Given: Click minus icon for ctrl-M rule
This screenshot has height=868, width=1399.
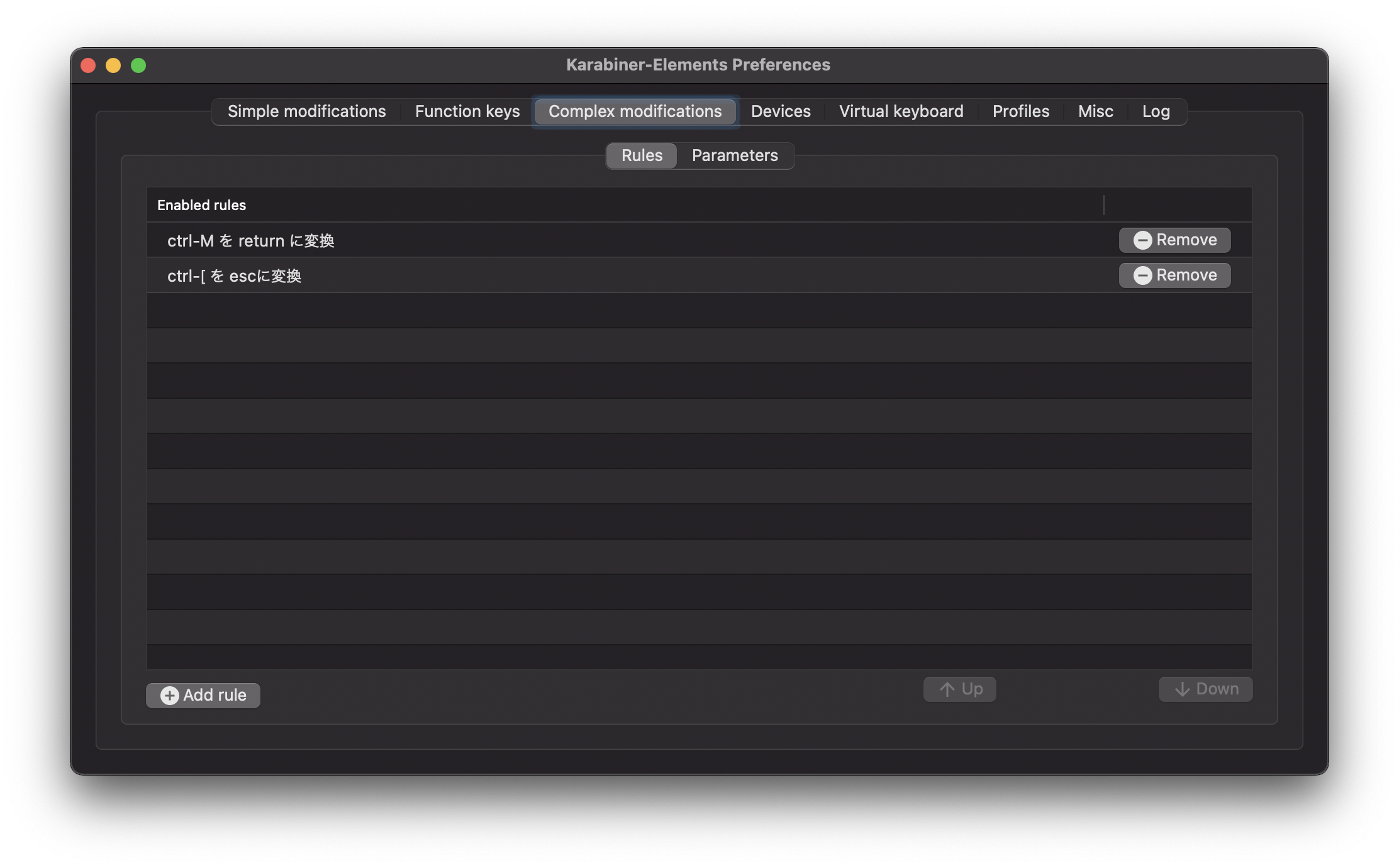Looking at the screenshot, I should coord(1142,240).
